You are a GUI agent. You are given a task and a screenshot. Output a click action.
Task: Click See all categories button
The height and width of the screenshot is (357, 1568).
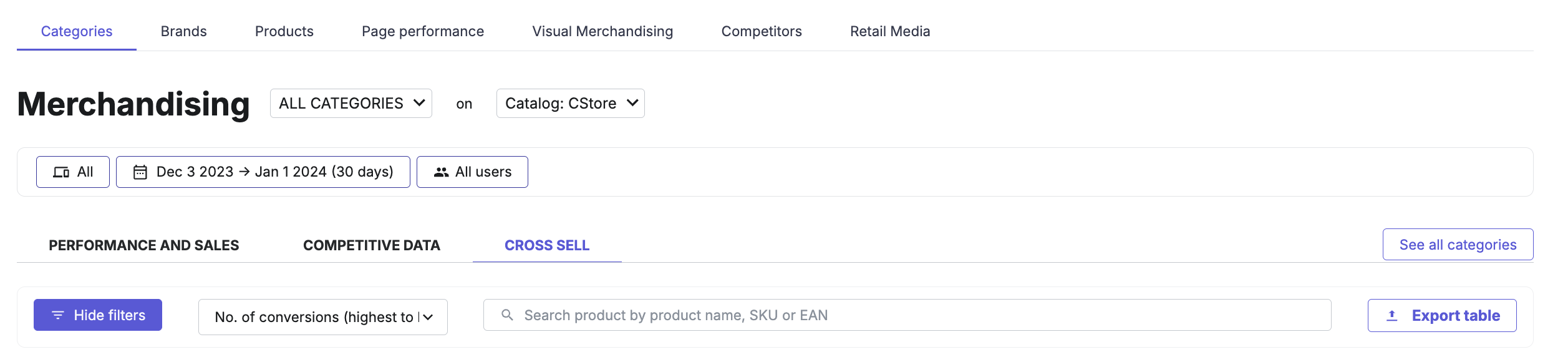coord(1458,245)
